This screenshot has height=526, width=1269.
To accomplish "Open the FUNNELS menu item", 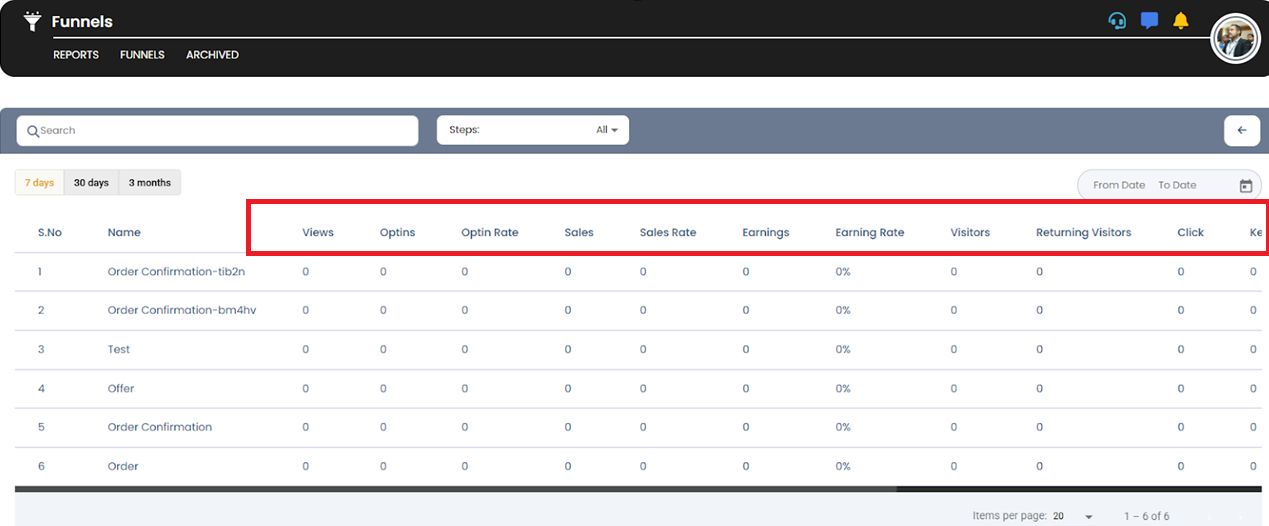I will tap(142, 55).
